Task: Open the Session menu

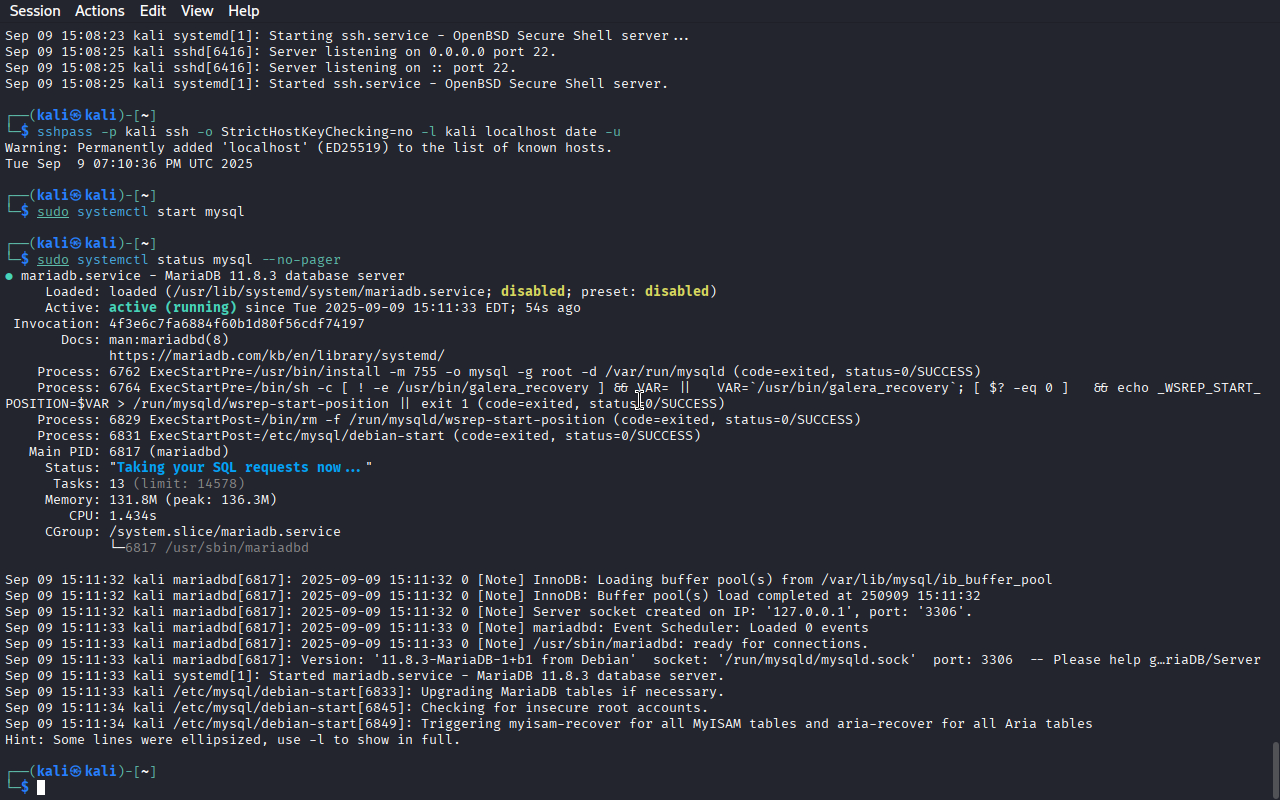Action: (35, 11)
